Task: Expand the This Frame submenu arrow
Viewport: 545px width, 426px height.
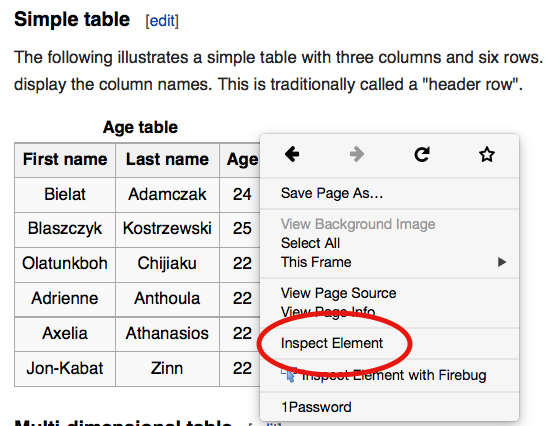Action: 502,262
